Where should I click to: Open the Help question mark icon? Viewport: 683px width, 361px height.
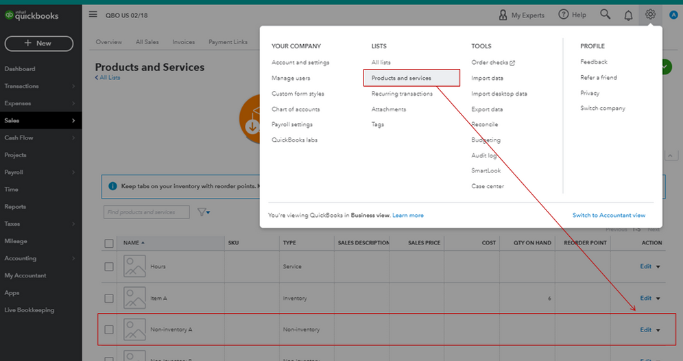(x=563, y=14)
